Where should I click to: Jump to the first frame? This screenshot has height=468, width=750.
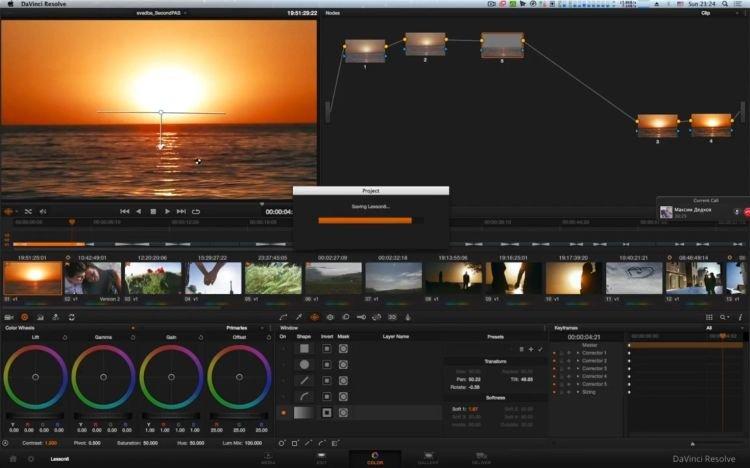click(x=124, y=211)
